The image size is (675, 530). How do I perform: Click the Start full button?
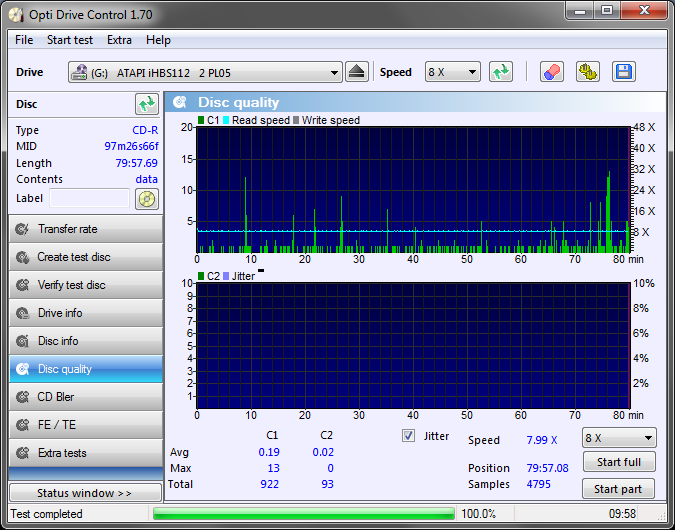coord(619,462)
